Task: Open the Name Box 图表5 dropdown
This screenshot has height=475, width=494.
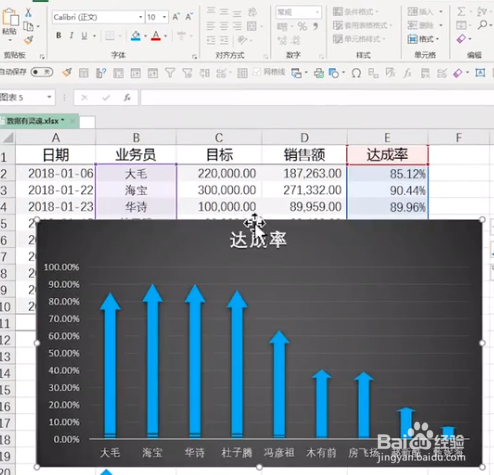Action: point(49,97)
